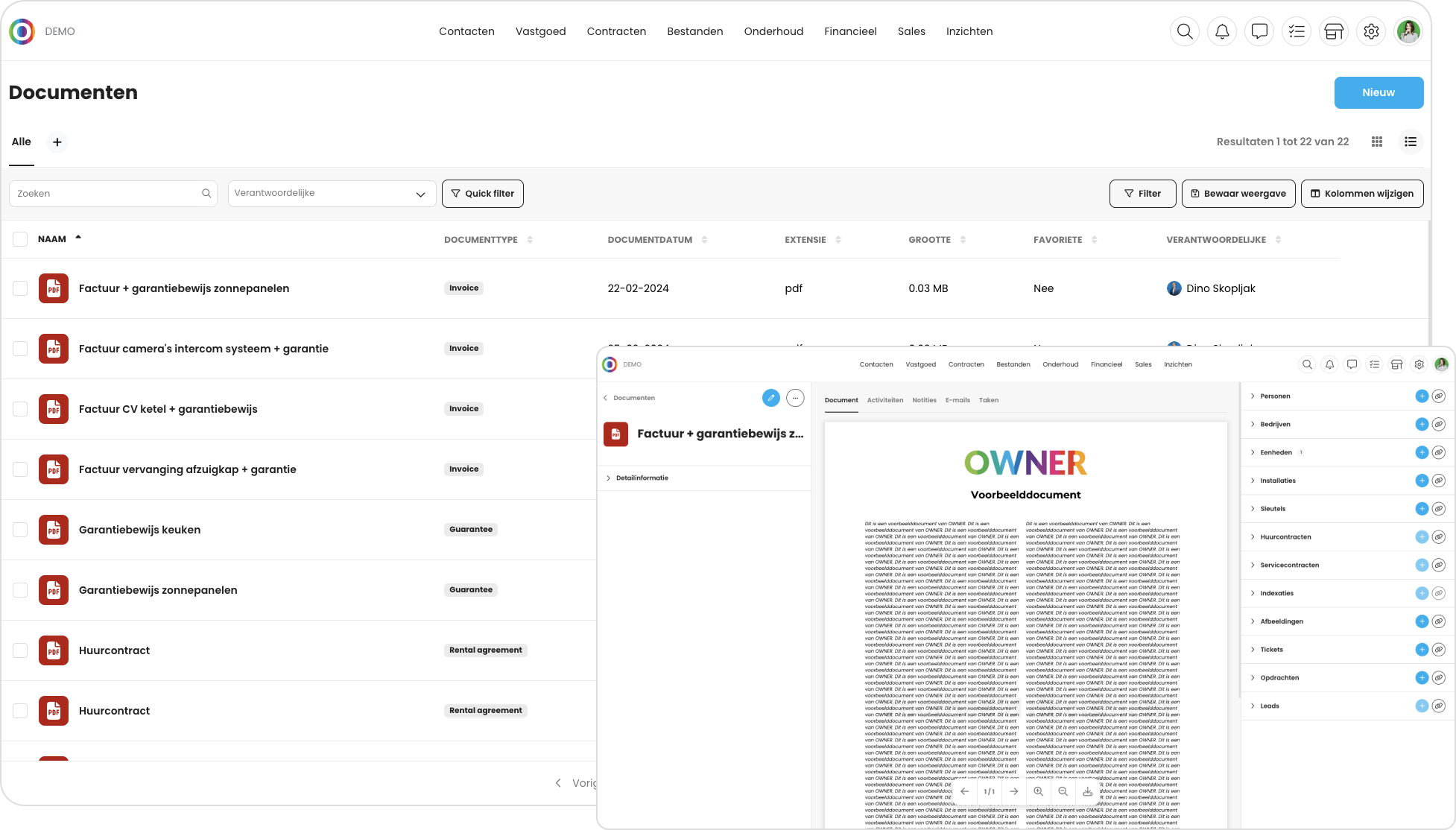Open the settings gear icon
This screenshot has height=830, width=1456.
click(1371, 31)
